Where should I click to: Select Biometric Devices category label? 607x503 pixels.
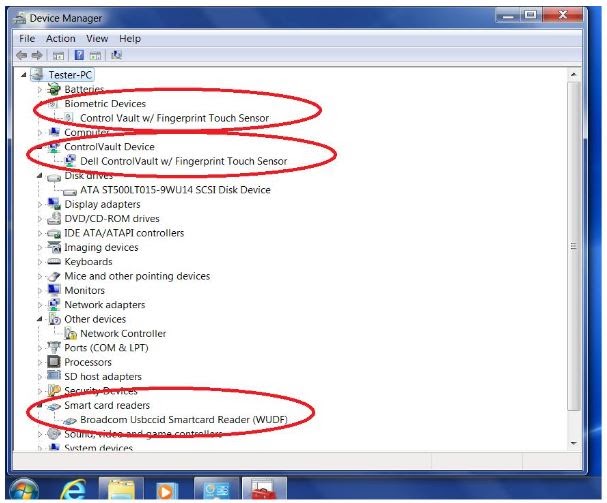[105, 103]
